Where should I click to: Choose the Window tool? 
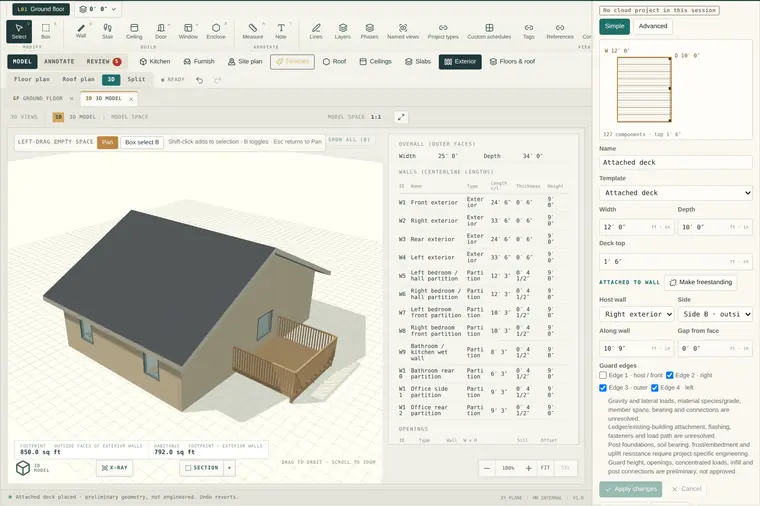click(188, 31)
